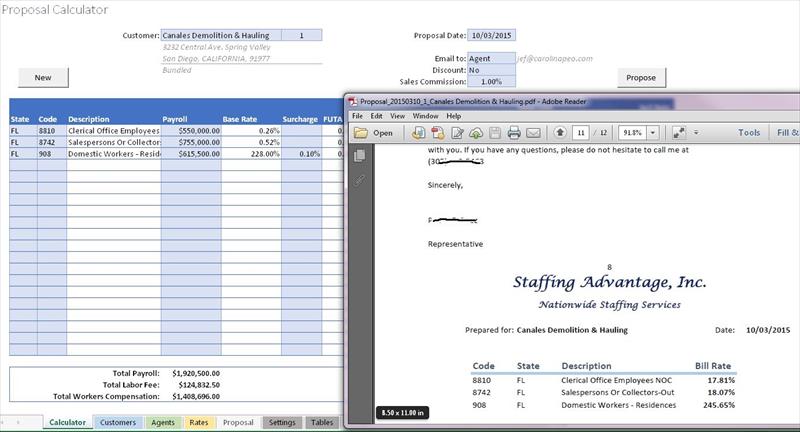This screenshot has width=800, height=432.
Task: Switch to the Customers sheet tab
Action: pyautogui.click(x=118, y=422)
